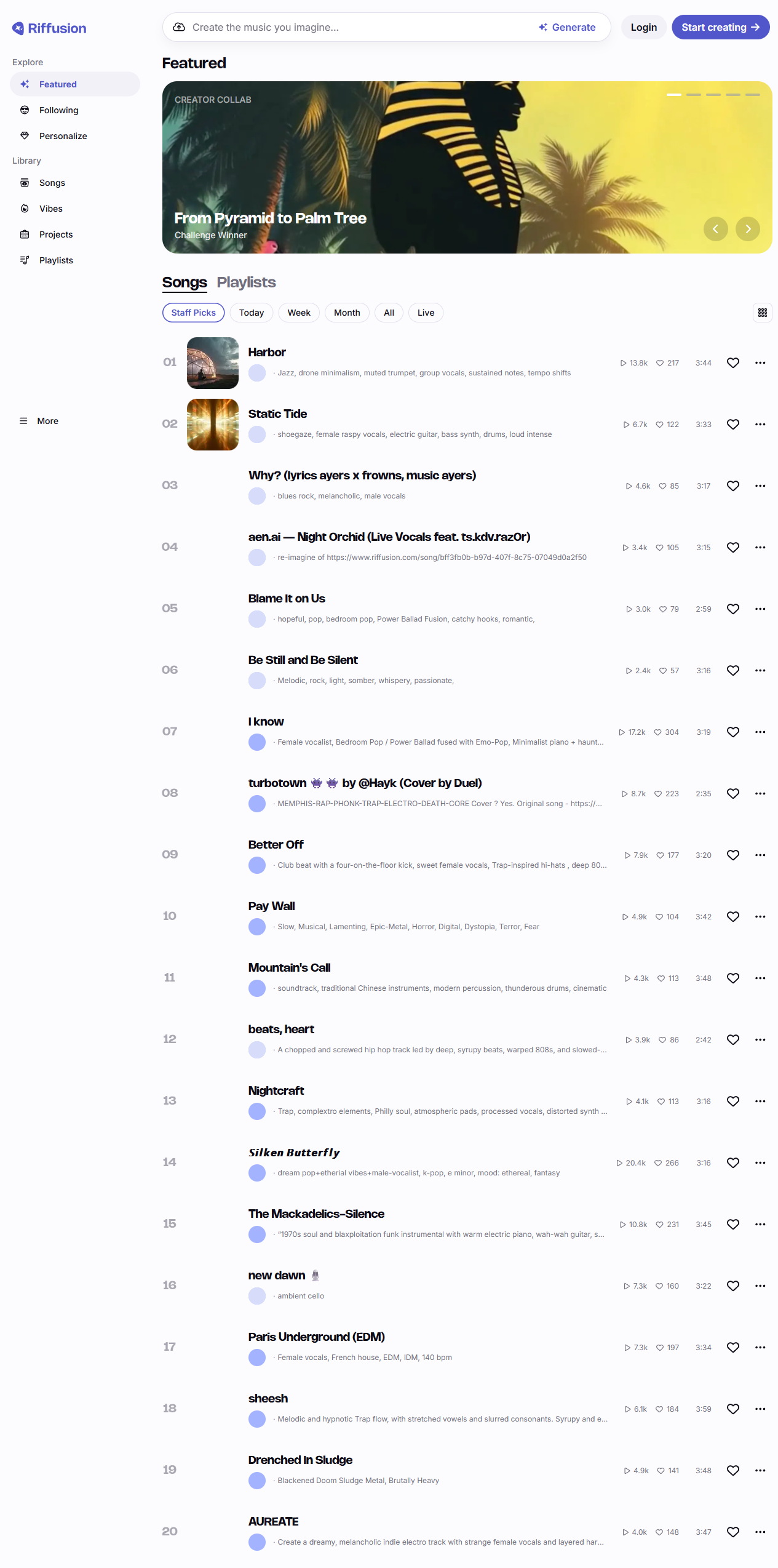Switch to the Playlists tab
The width and height of the screenshot is (778, 1568).
246,282
